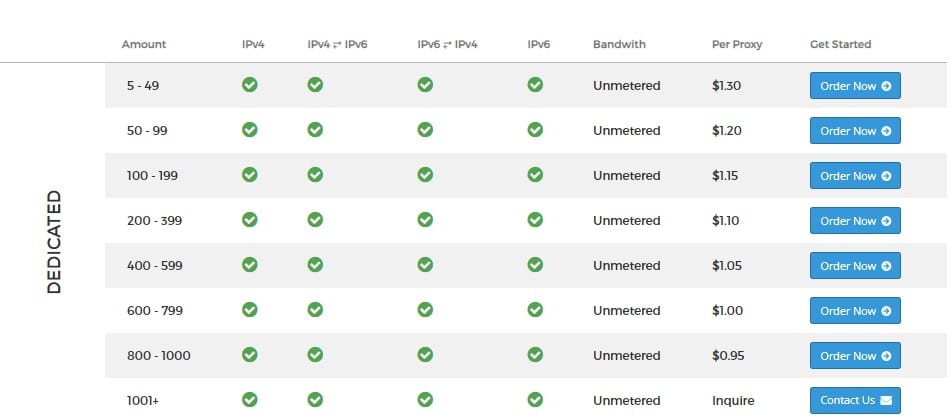Order Now for 800 - 1000 proxies
Image resolution: width=951 pixels, height=420 pixels.
(855, 356)
